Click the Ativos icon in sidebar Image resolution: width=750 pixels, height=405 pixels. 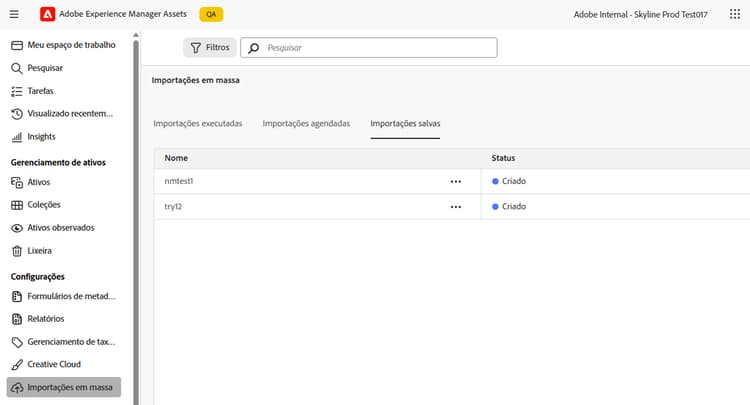17,183
